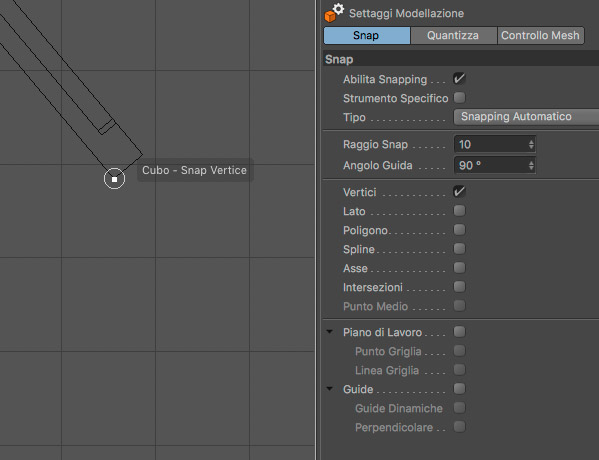Click the Raggio Snap stepper arrows
The width and height of the screenshot is (599, 460).
pyautogui.click(x=531, y=144)
